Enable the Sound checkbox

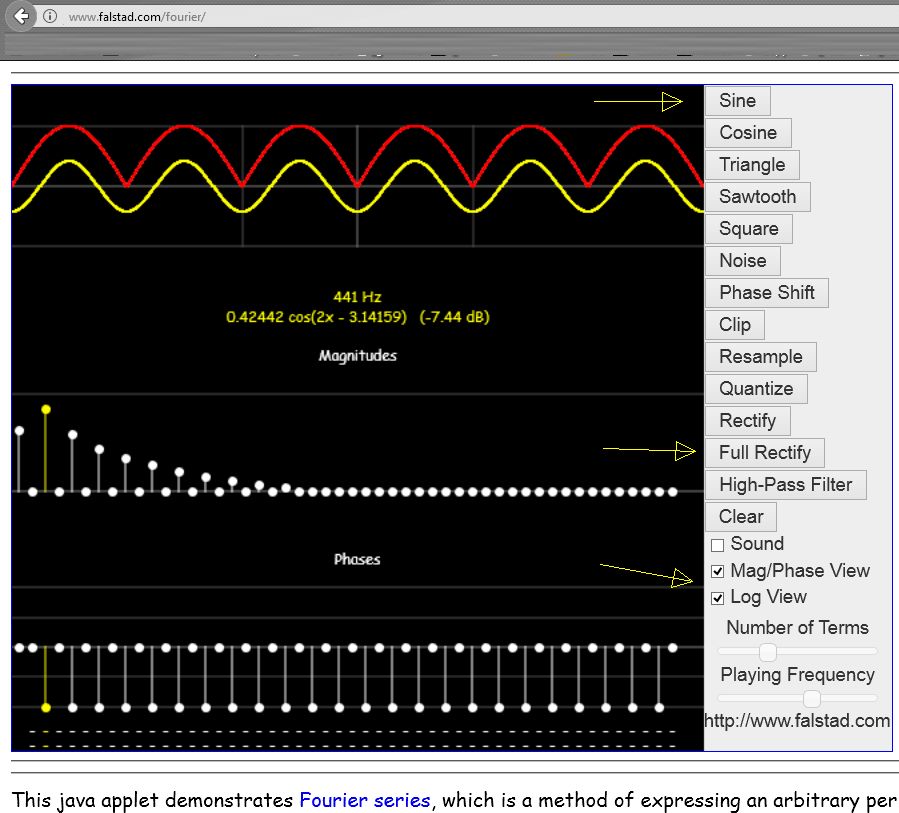coord(717,544)
